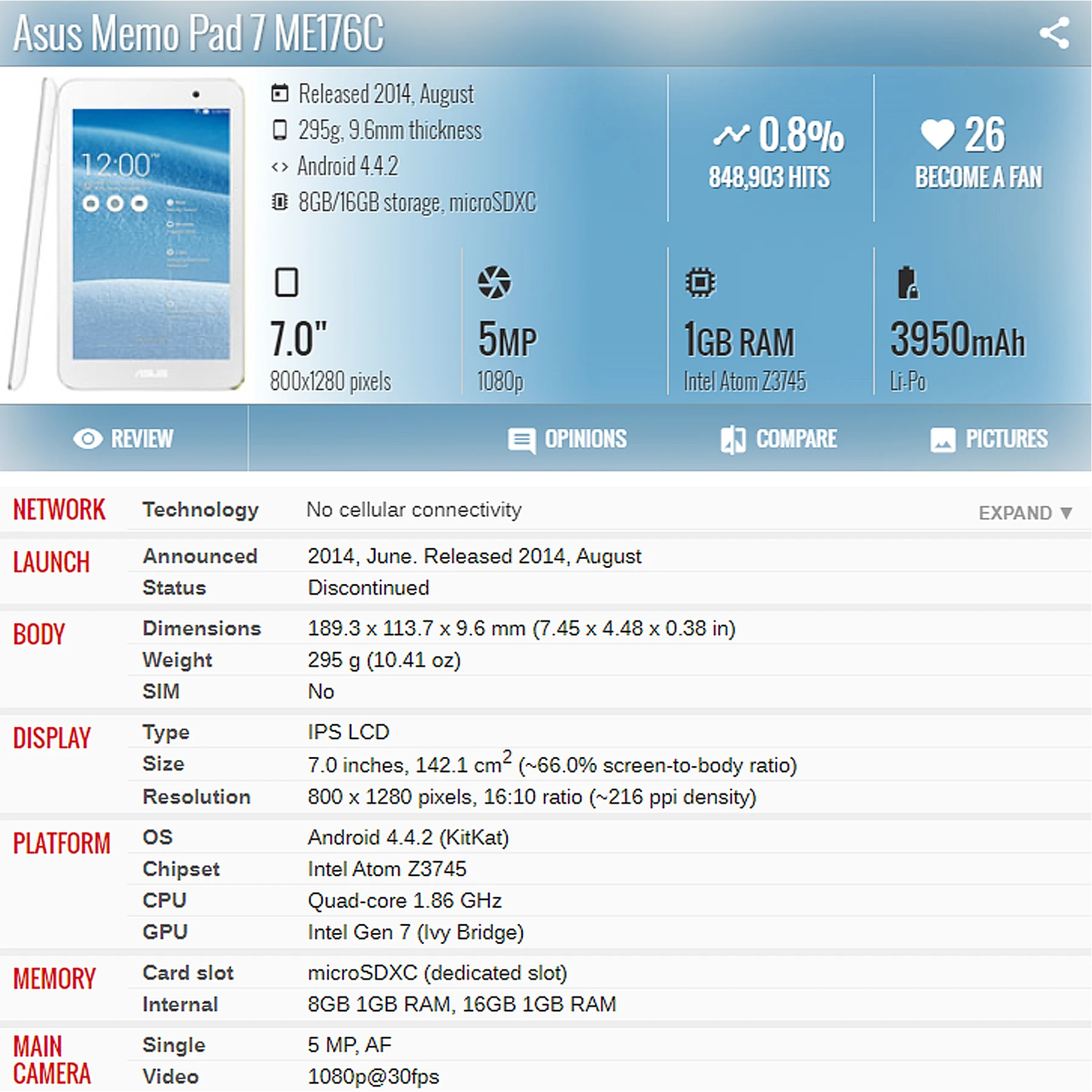Screen dimensions: 1092x1092
Task: Click "Intel Atom Z3745" chipset value
Action: [x=387, y=869]
